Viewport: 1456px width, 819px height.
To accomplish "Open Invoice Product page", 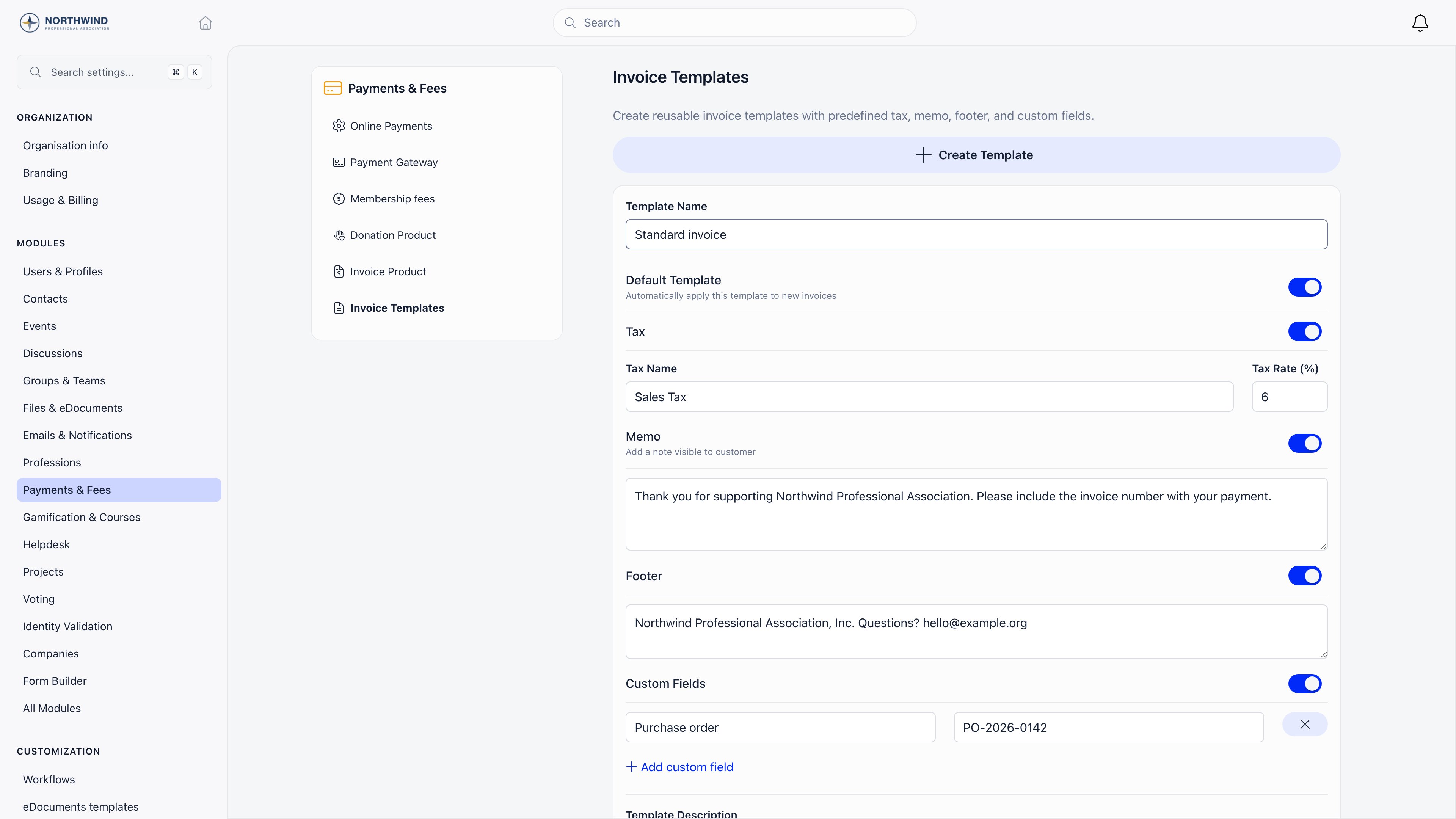I will click(x=388, y=271).
